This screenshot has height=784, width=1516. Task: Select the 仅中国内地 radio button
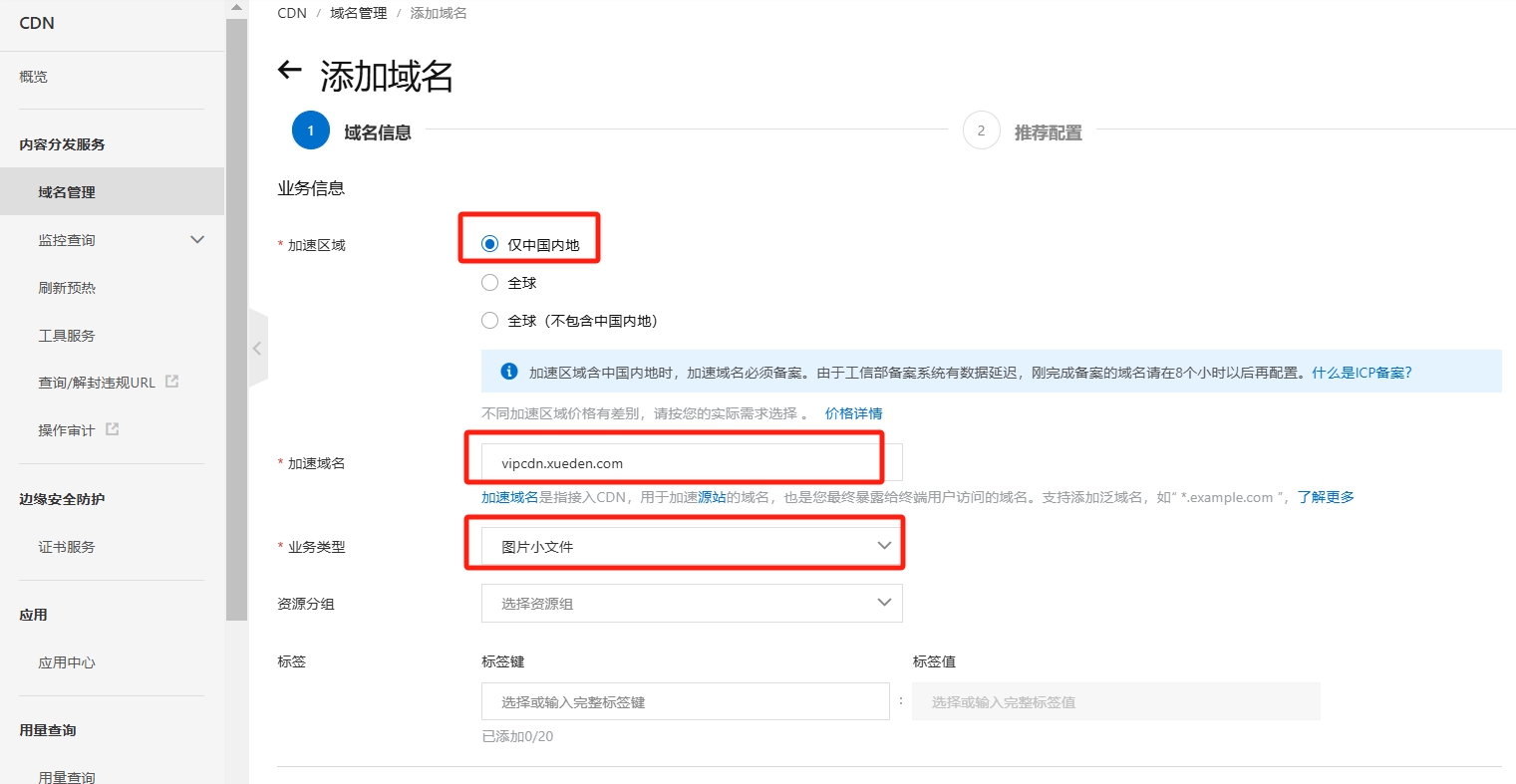click(489, 244)
